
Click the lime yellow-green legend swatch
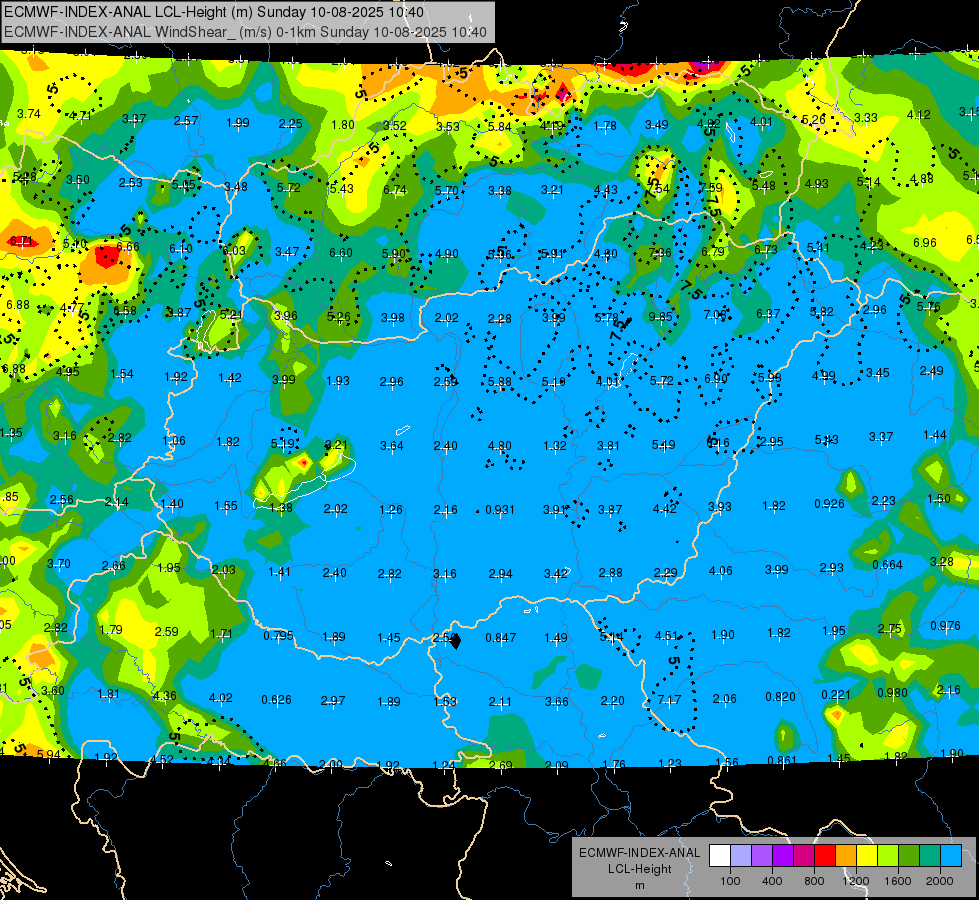tap(888, 856)
